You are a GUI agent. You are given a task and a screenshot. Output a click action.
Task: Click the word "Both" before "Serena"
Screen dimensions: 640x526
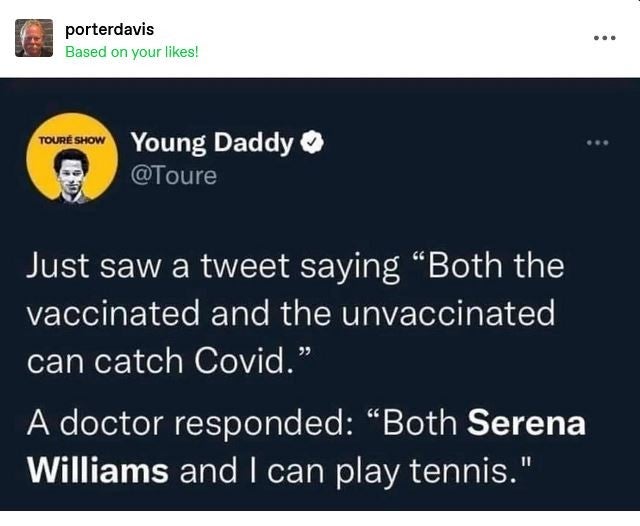pos(418,422)
